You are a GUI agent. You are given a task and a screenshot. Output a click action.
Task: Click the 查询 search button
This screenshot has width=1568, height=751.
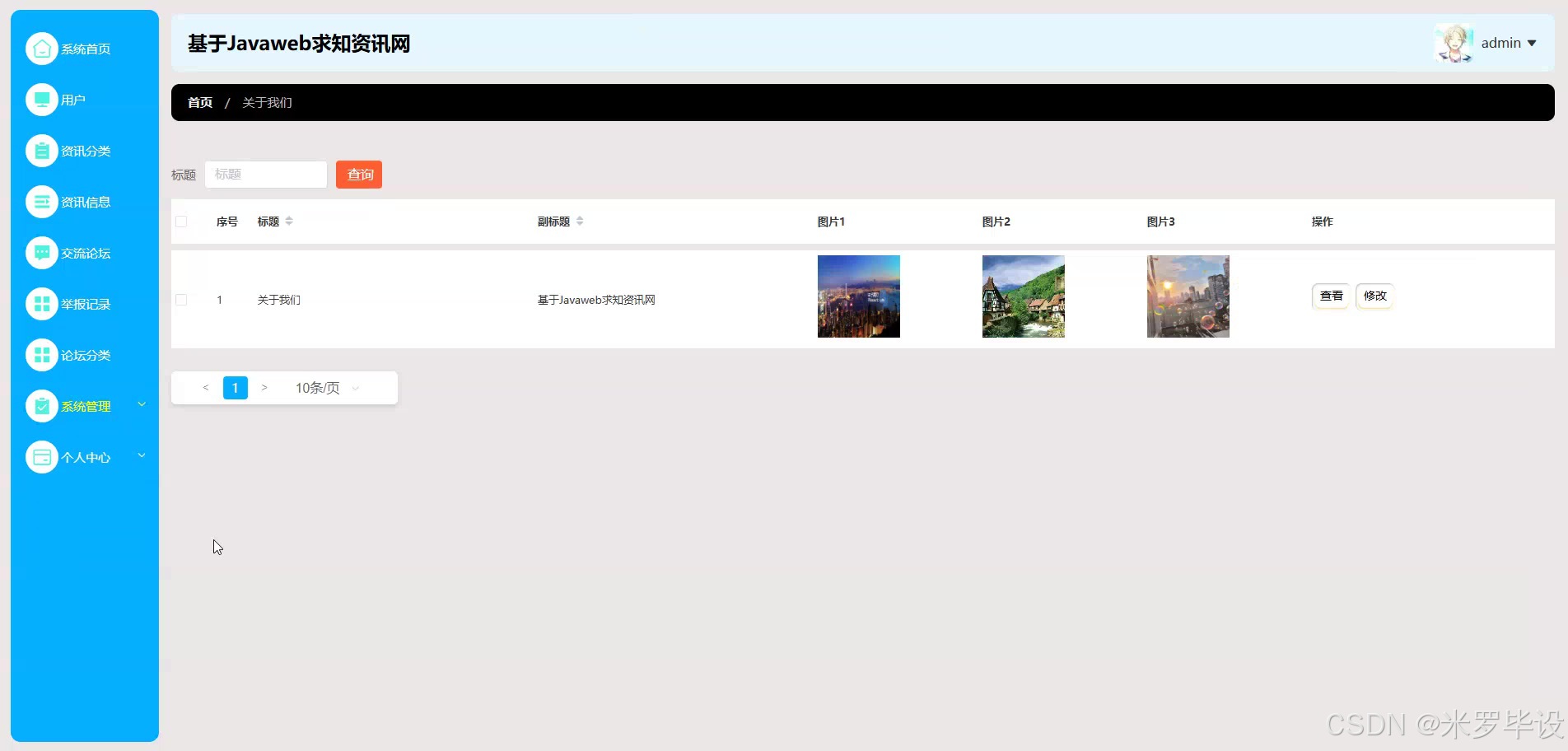(x=359, y=175)
